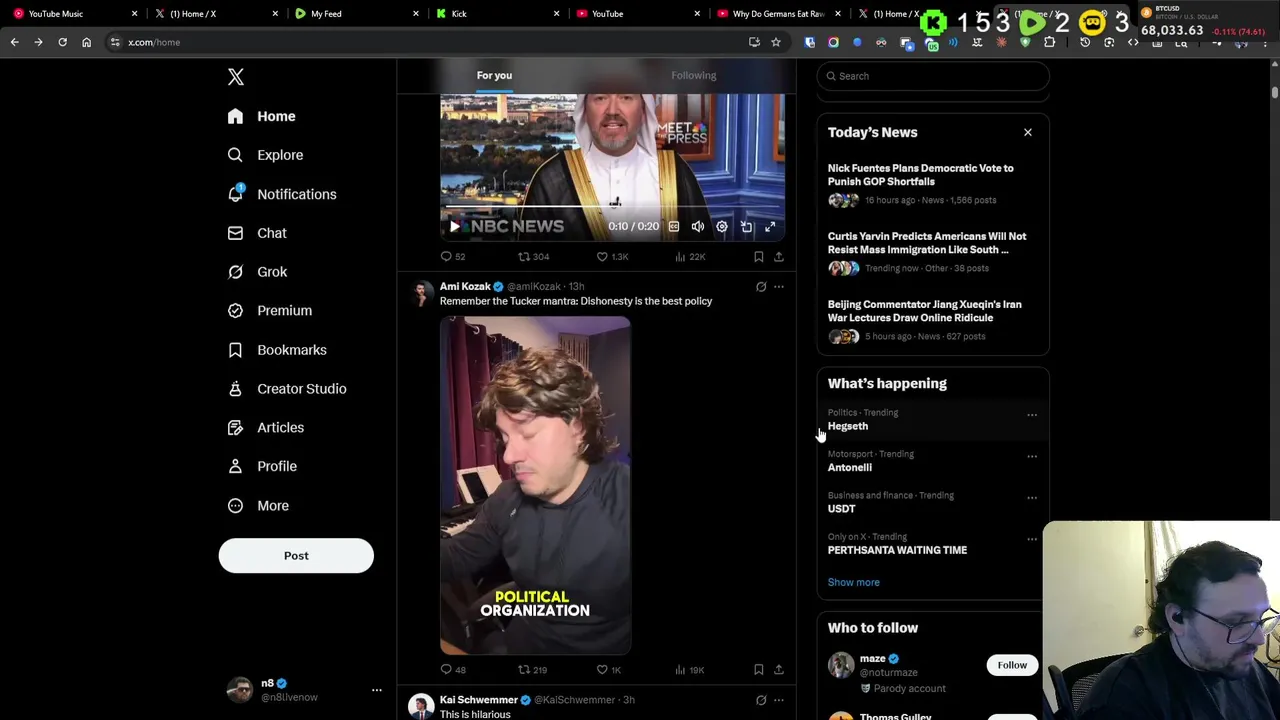Open more options for the Antonelli trend
This screenshot has height=720, width=1280.
tap(1032, 457)
